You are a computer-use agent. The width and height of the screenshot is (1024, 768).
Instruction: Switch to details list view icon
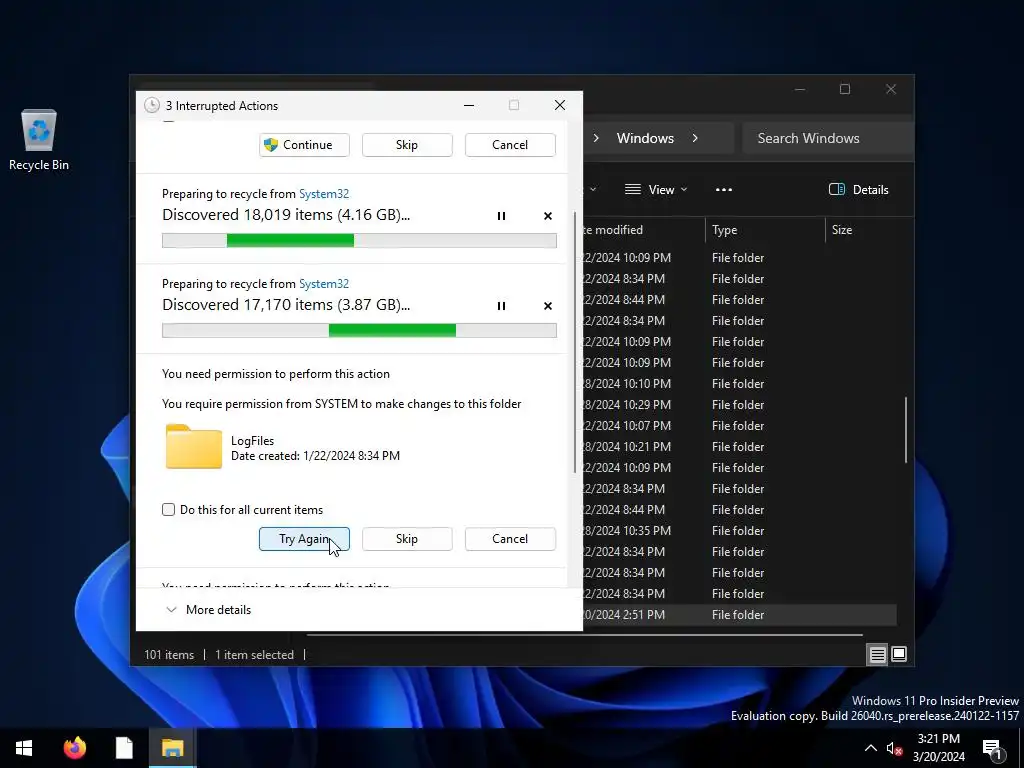pyautogui.click(x=878, y=654)
